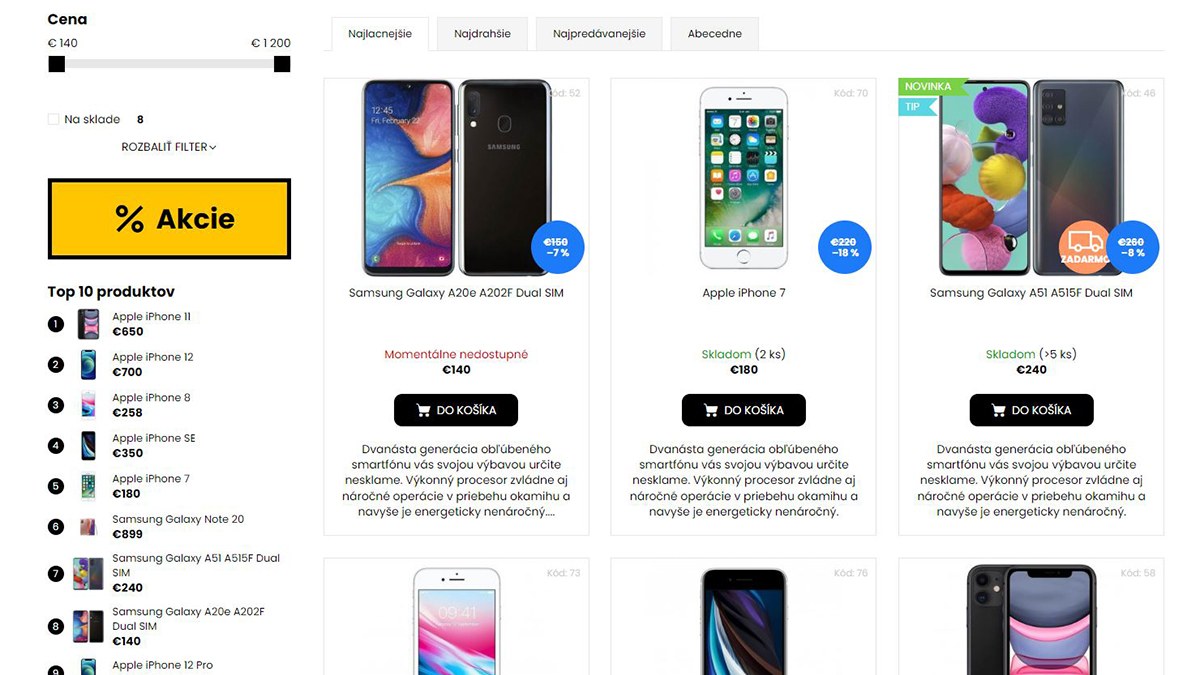Add Samsung Galaxy A51 to cart
Image resolution: width=1200 pixels, height=675 pixels.
pyautogui.click(x=1031, y=410)
